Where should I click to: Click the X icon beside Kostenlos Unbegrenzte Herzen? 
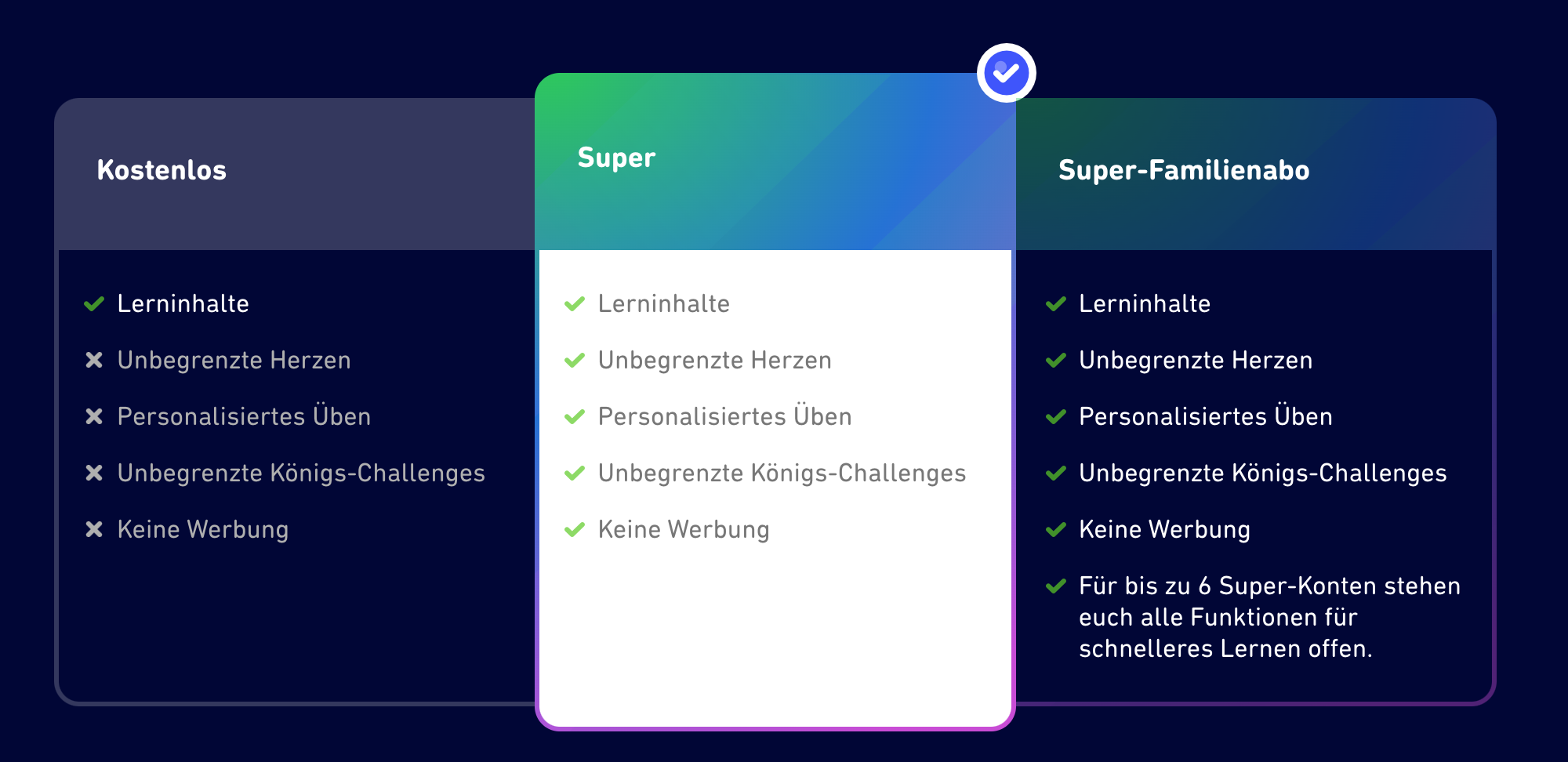(94, 360)
